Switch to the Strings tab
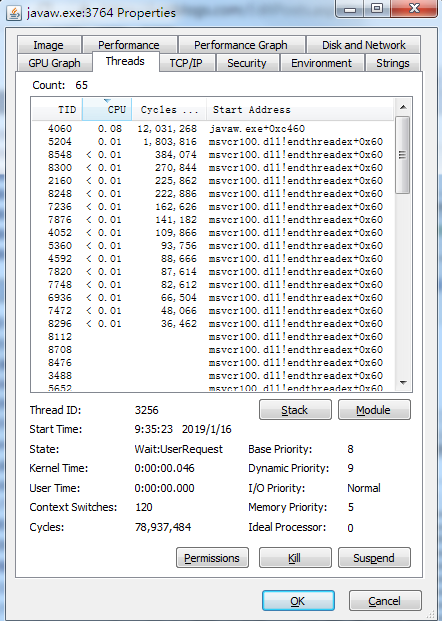 click(392, 63)
